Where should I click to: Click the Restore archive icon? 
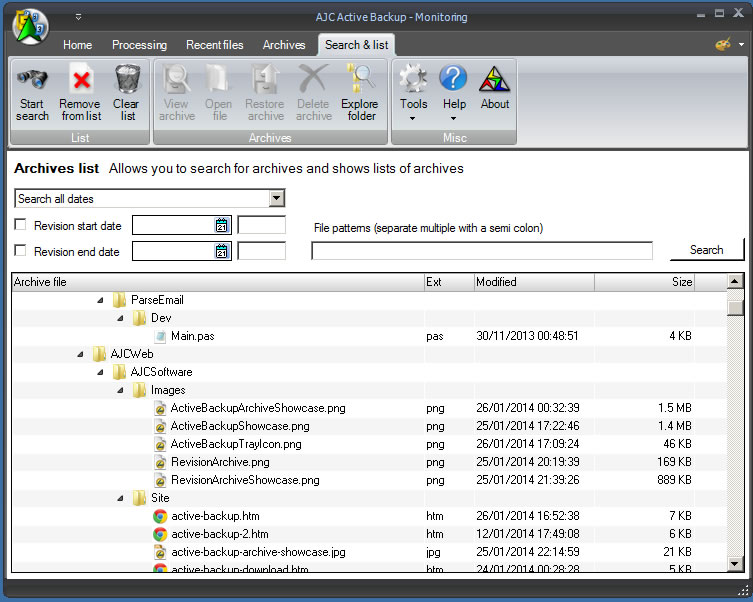(x=265, y=80)
